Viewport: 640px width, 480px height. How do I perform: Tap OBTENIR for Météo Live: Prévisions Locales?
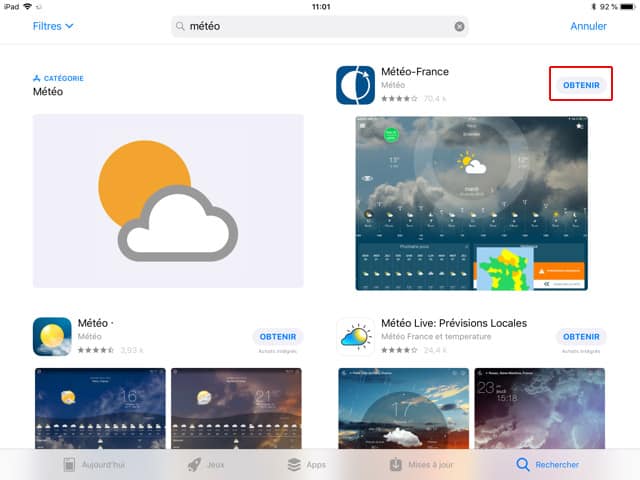click(581, 336)
